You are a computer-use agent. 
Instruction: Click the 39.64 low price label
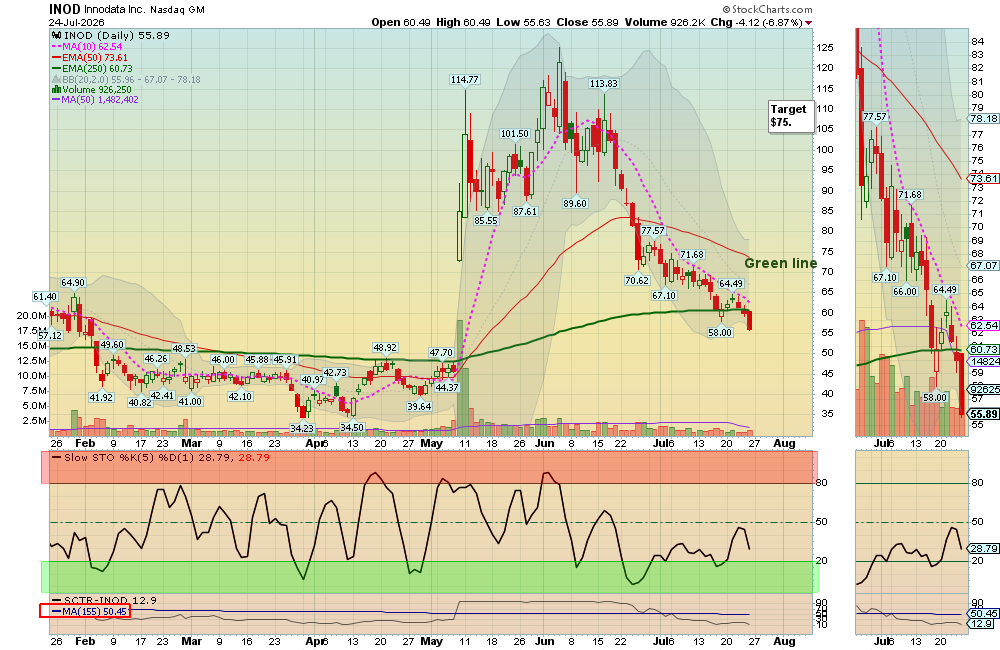pyautogui.click(x=419, y=406)
